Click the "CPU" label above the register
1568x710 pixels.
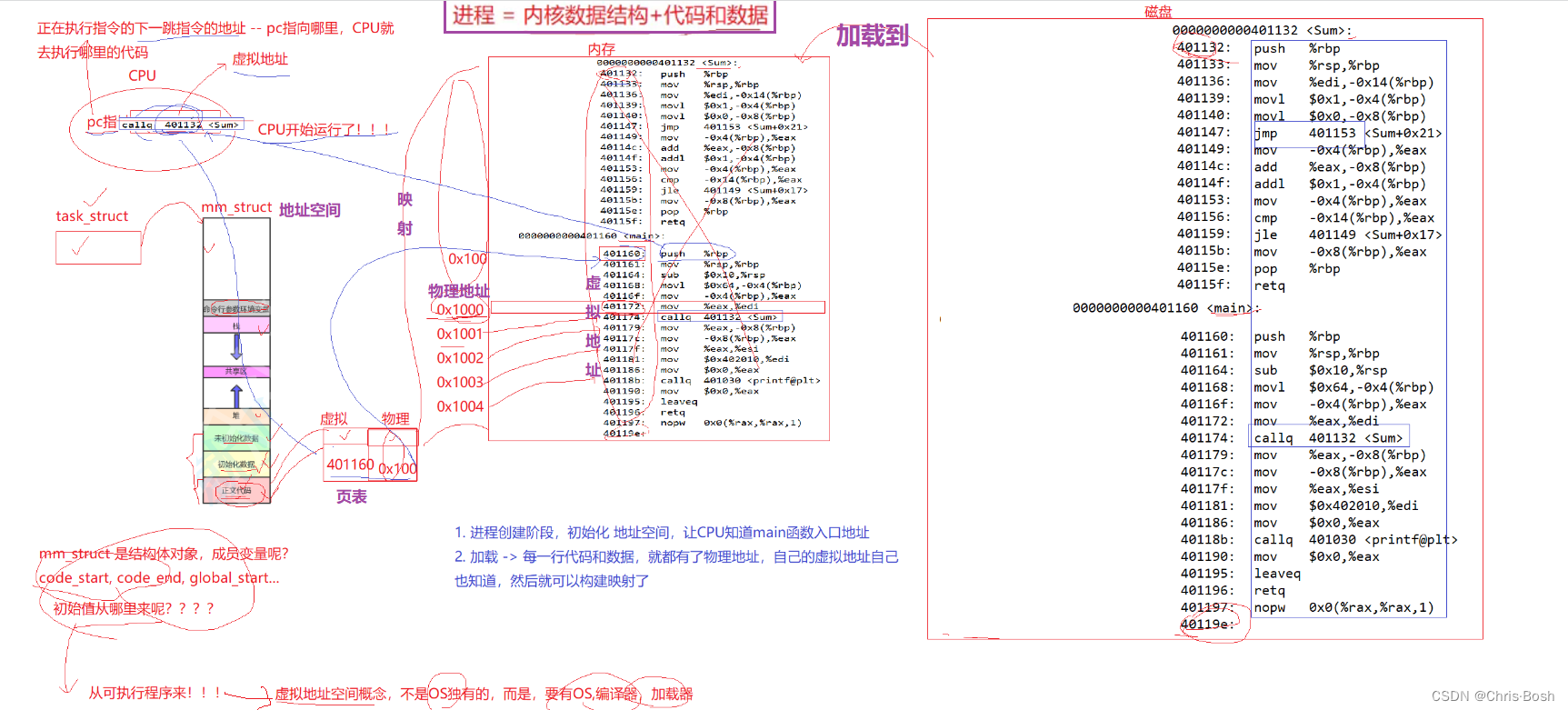142,75
